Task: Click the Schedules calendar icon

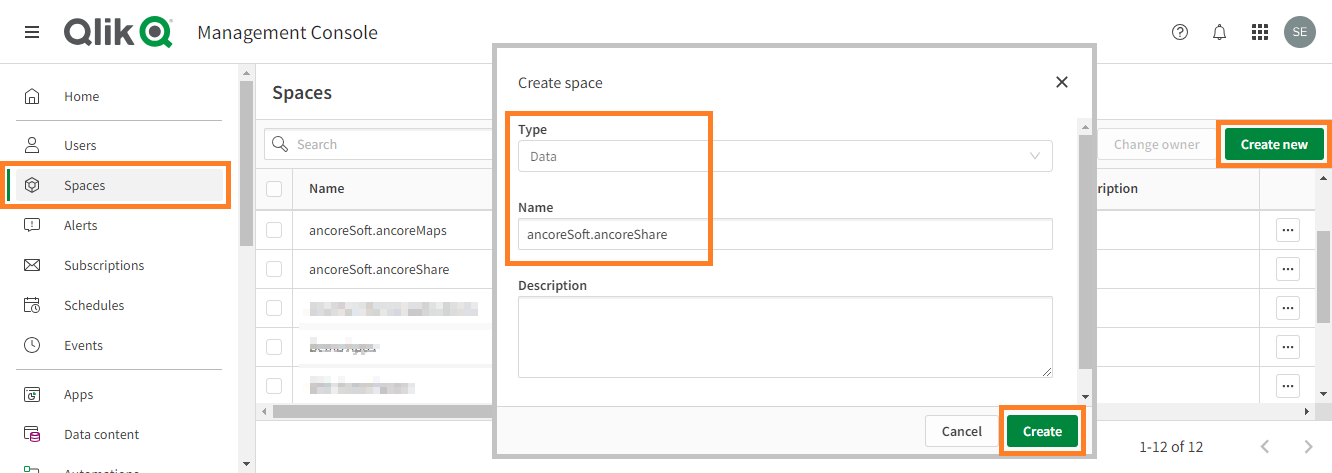Action: click(x=32, y=305)
